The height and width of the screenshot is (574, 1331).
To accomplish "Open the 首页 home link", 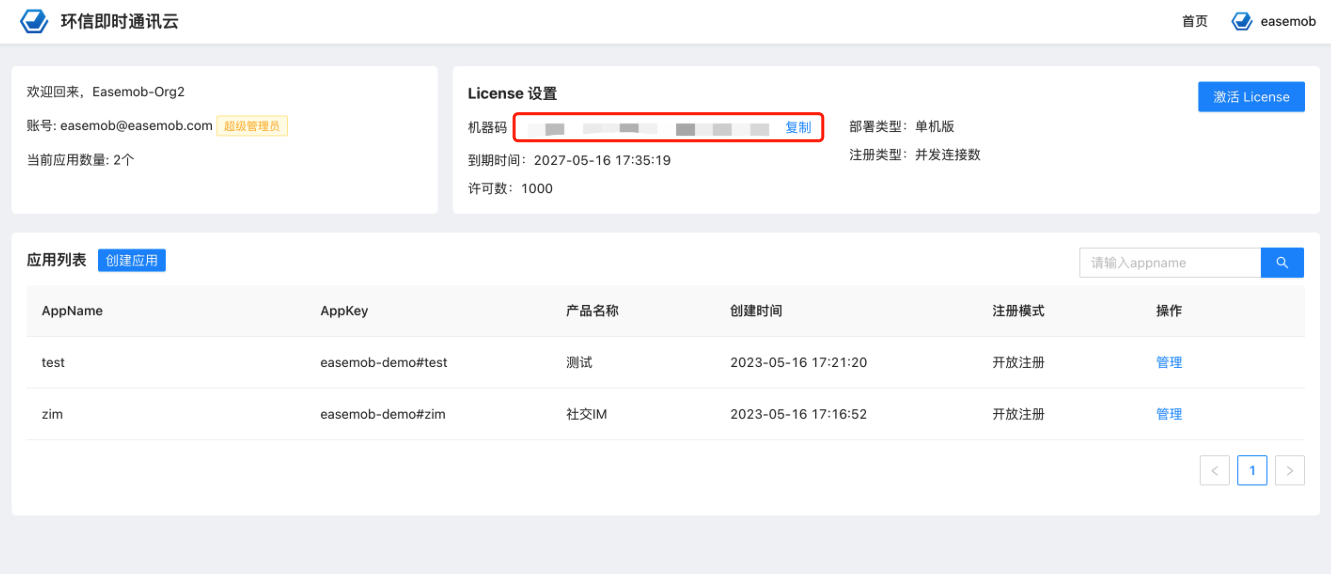I will tap(1195, 21).
